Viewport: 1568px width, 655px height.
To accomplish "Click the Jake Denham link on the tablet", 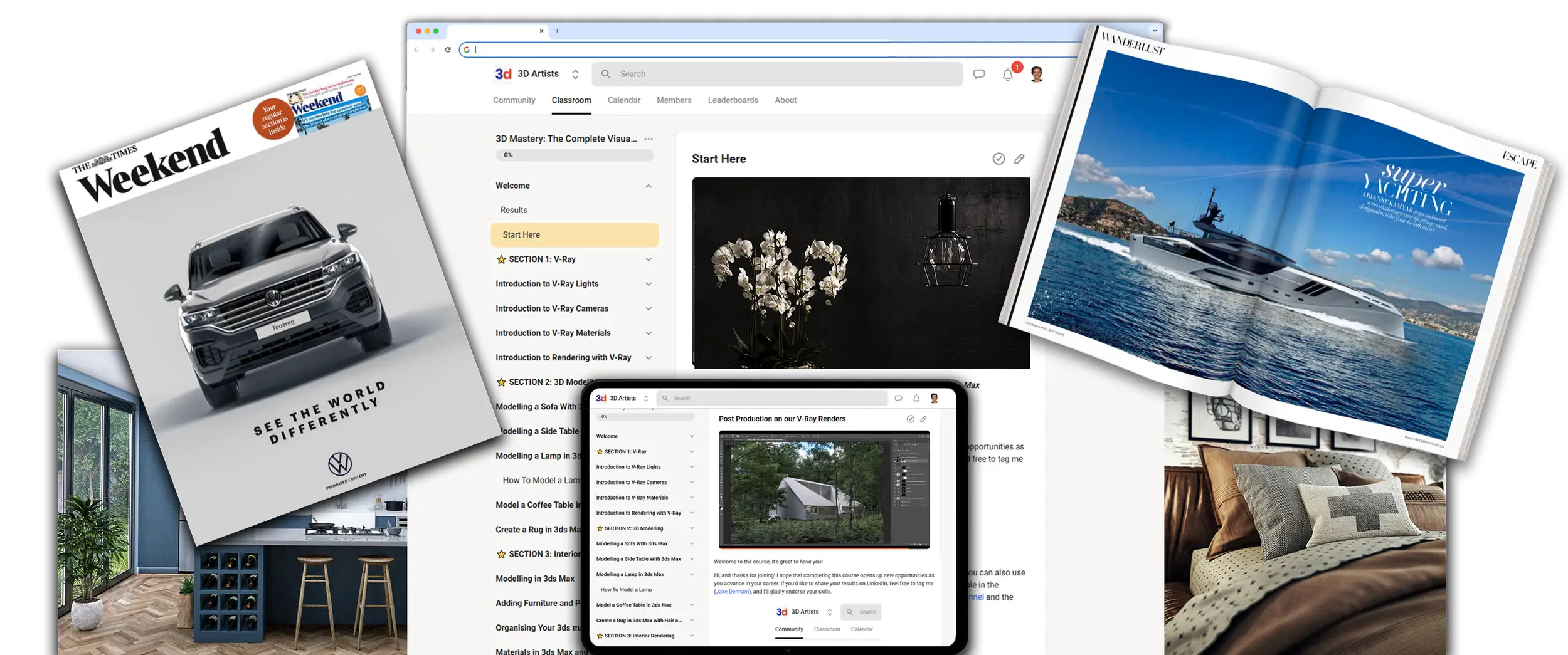I will pyautogui.click(x=732, y=592).
